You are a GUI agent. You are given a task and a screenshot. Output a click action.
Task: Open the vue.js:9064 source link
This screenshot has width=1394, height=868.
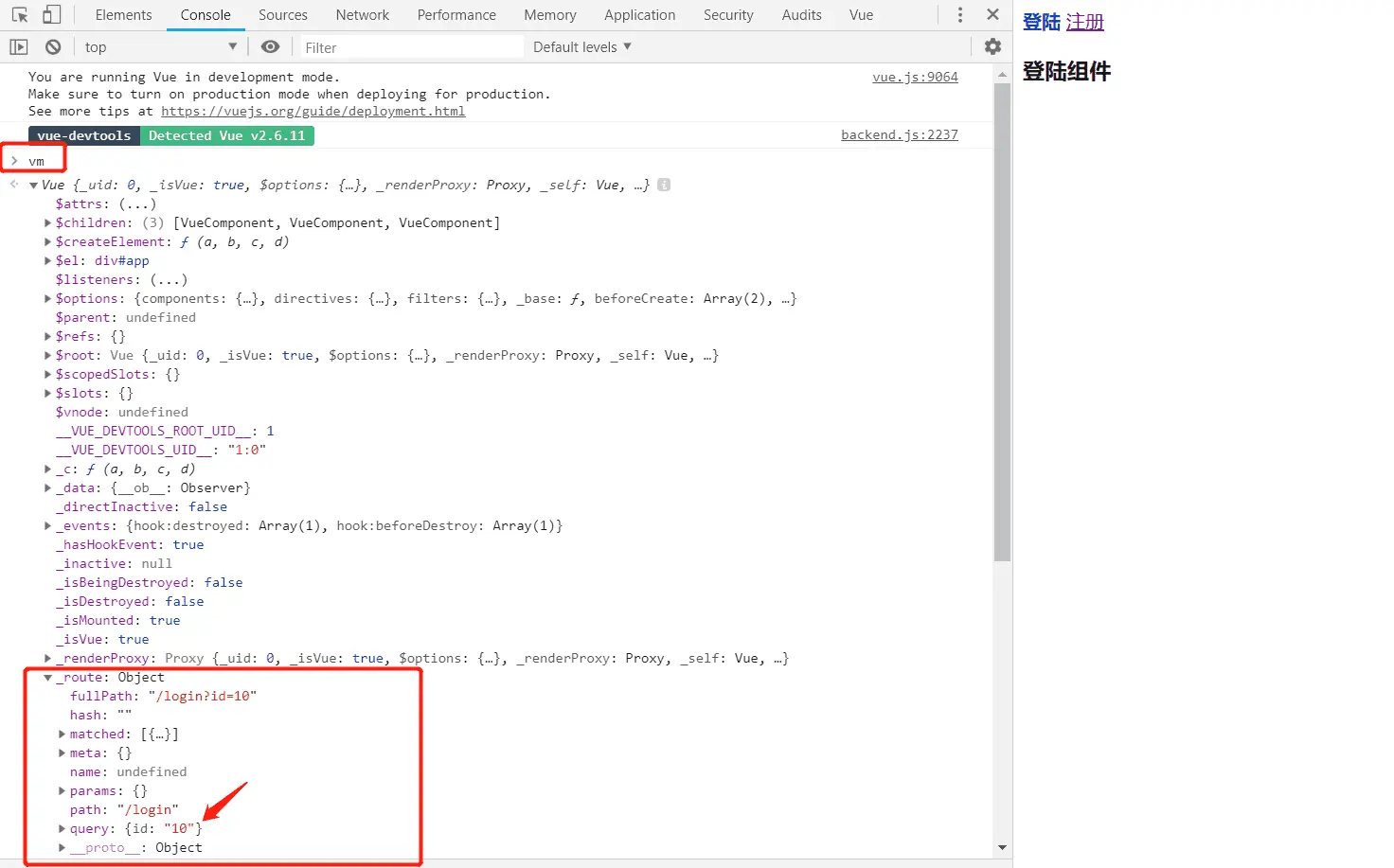click(915, 77)
